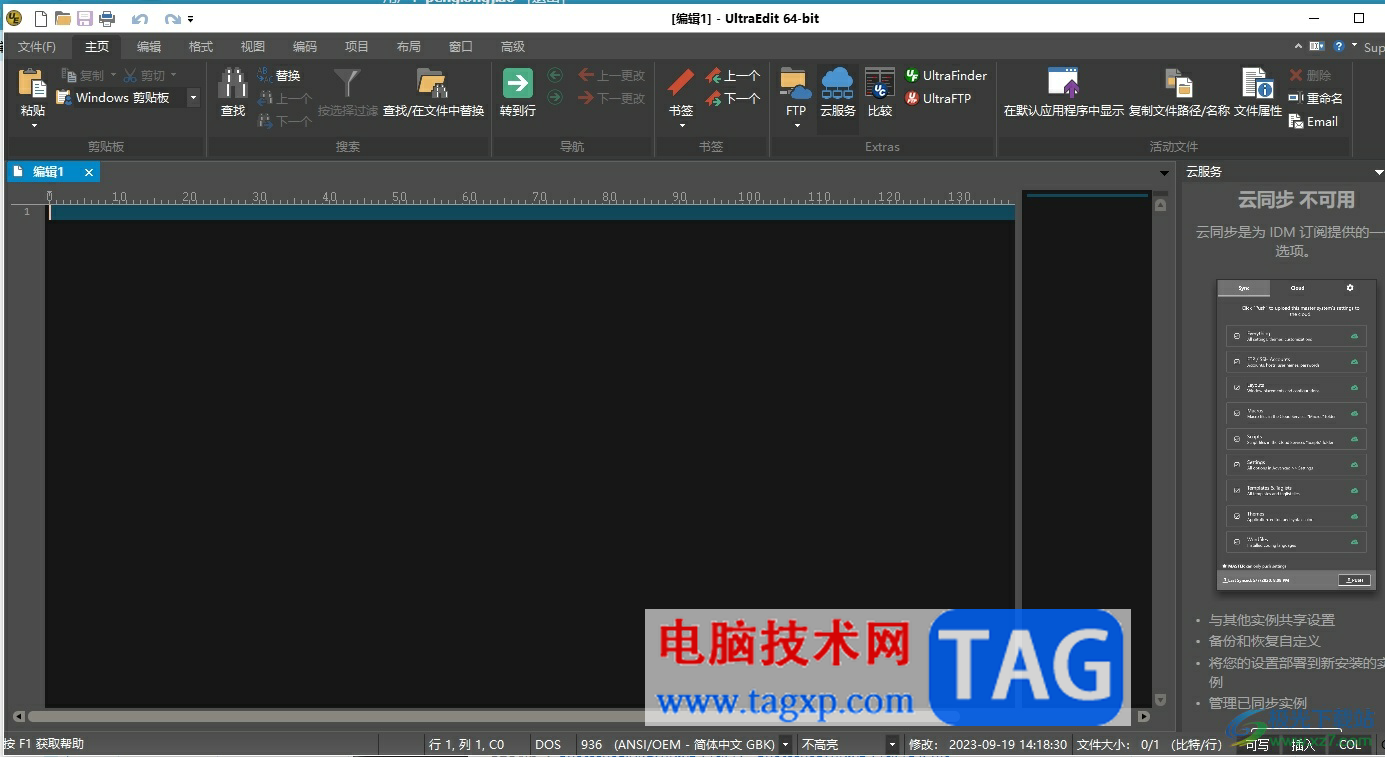Screen dimensions: 1385x757
Task: Click Rename (重命名) in active file group
Action: tap(1315, 98)
